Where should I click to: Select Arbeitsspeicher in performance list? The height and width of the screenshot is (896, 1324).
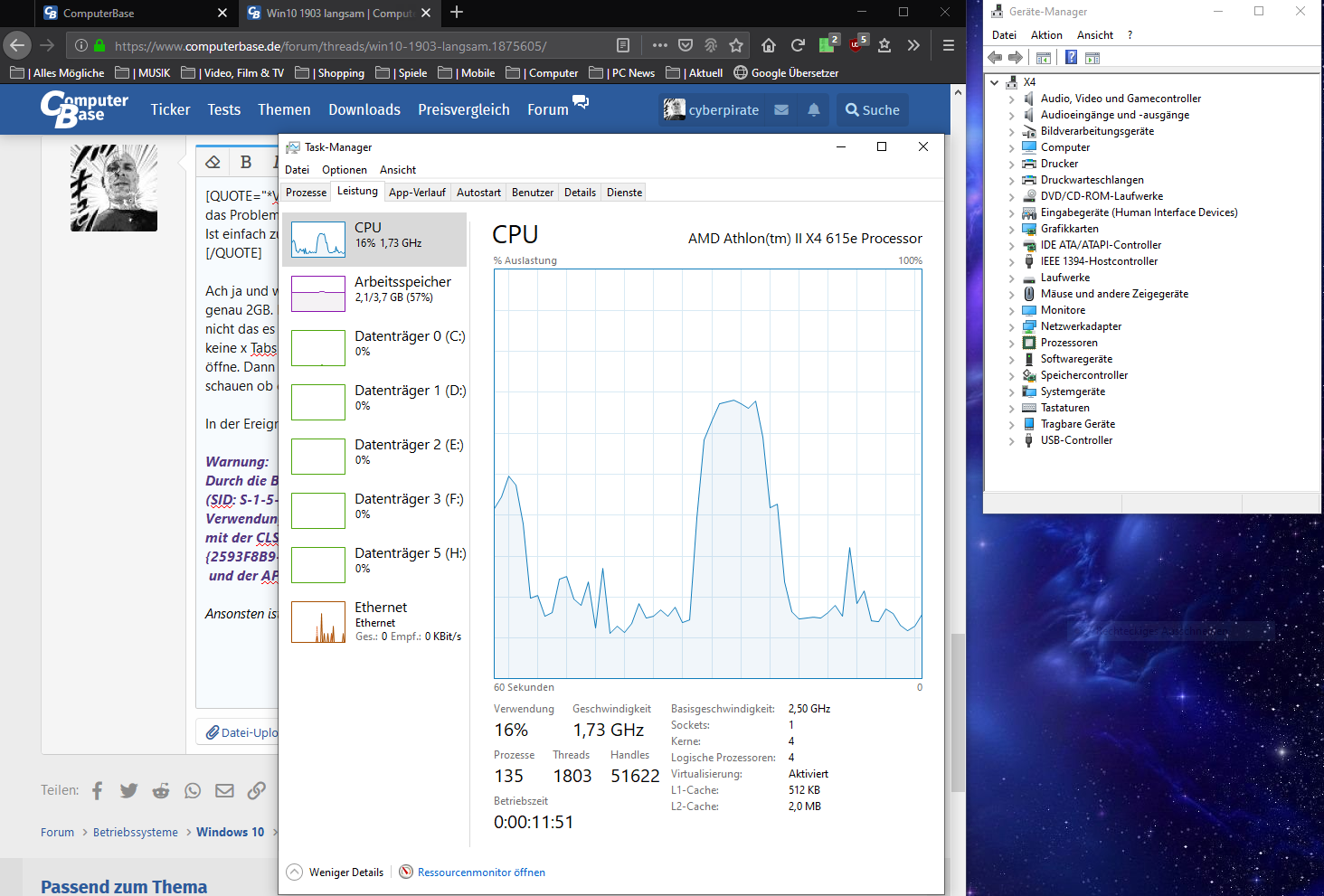coord(374,294)
